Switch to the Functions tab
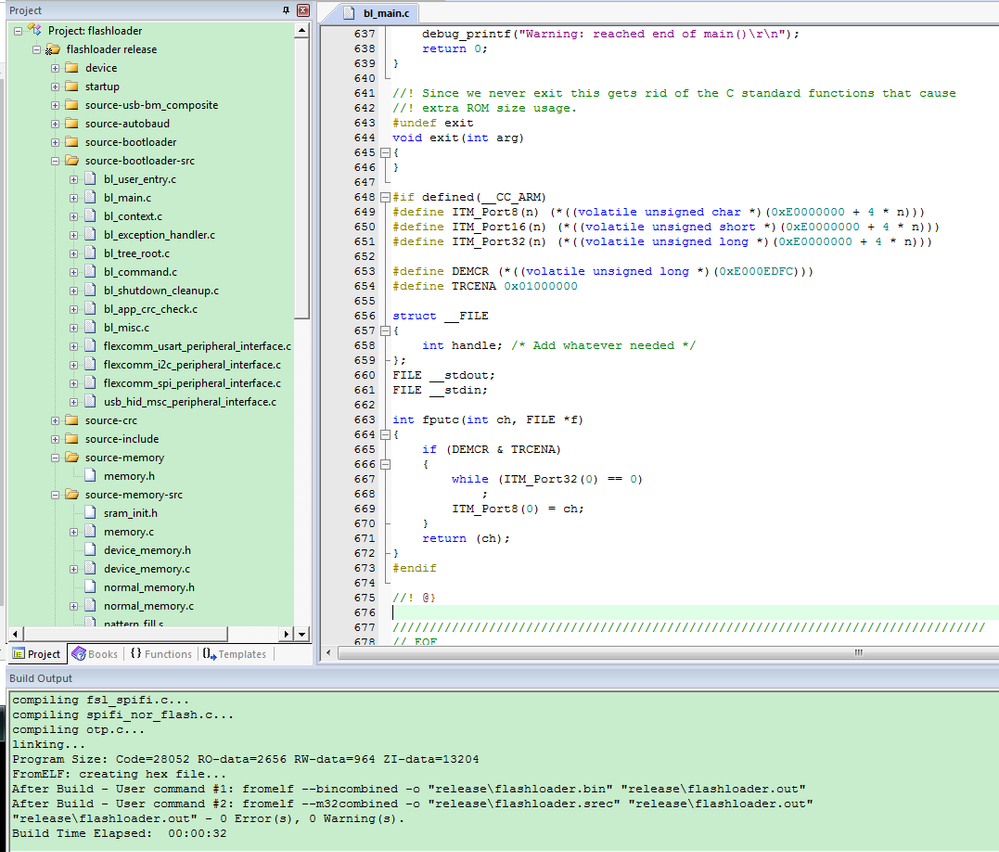This screenshot has width=999, height=852. click(161, 654)
